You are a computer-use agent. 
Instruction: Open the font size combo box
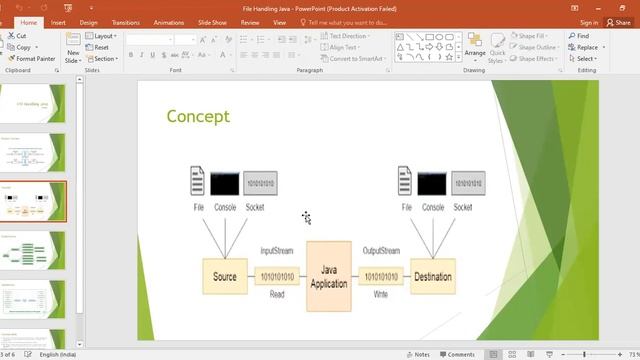tap(185, 40)
